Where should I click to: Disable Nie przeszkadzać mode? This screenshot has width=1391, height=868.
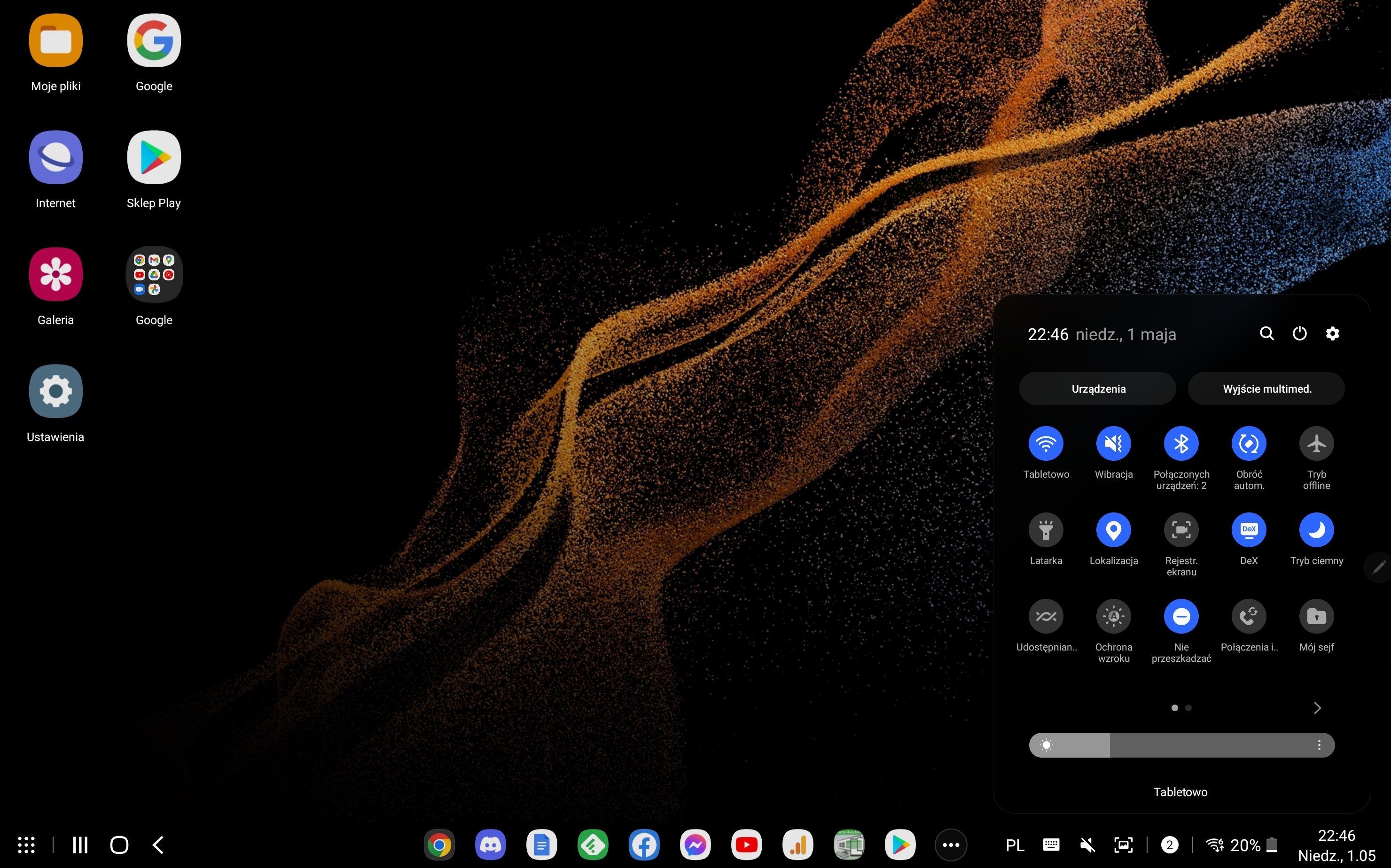[x=1181, y=617]
